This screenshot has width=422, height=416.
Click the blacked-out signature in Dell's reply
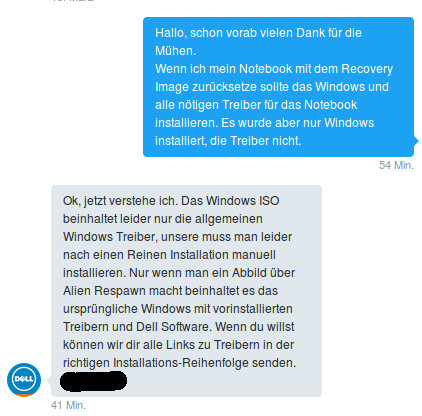[x=93, y=381]
